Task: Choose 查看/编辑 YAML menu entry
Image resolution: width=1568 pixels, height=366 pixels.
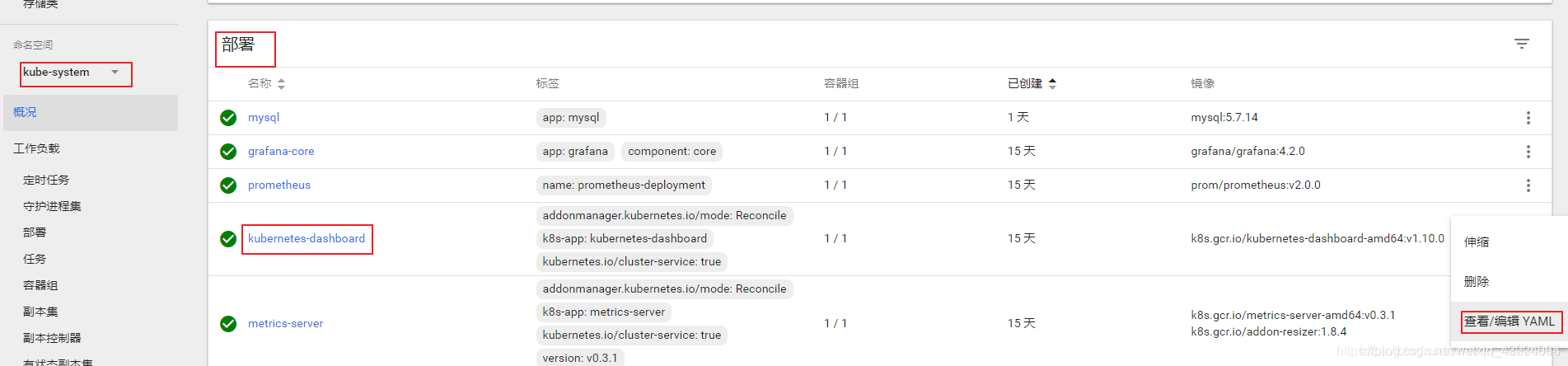Action: [1509, 321]
